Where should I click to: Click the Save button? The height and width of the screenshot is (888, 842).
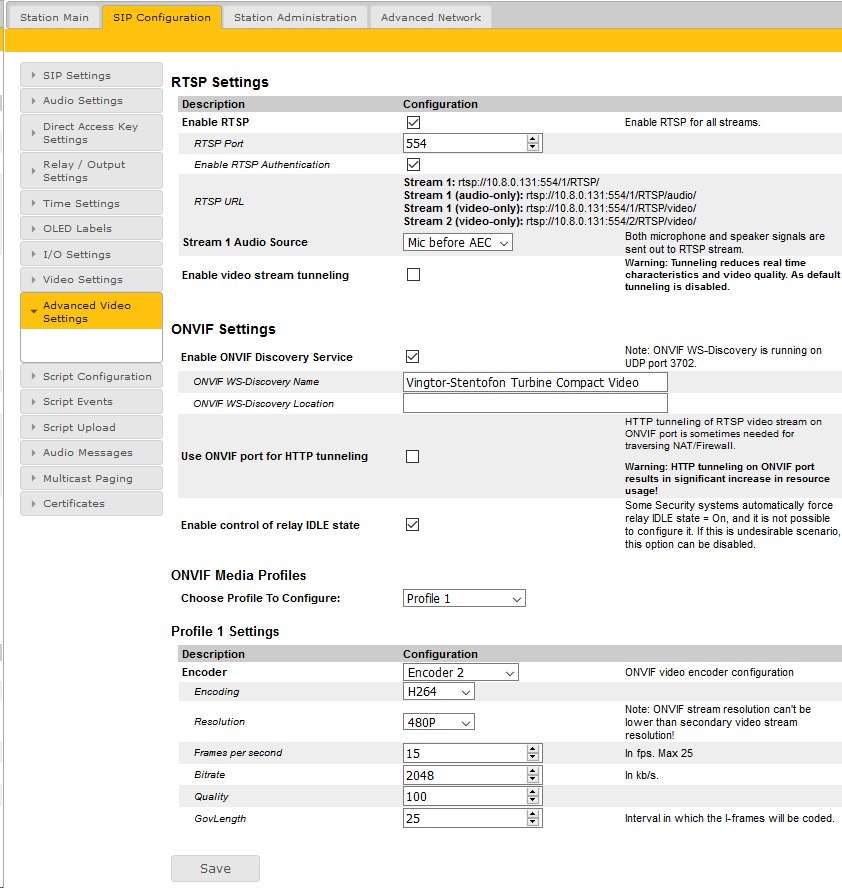click(215, 869)
